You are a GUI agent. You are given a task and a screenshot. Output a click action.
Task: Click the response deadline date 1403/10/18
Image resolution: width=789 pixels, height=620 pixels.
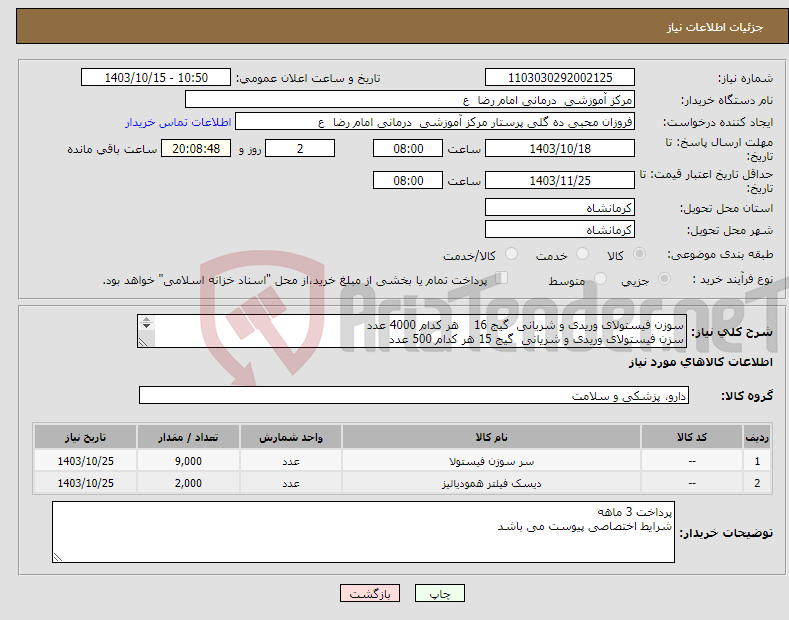point(560,148)
